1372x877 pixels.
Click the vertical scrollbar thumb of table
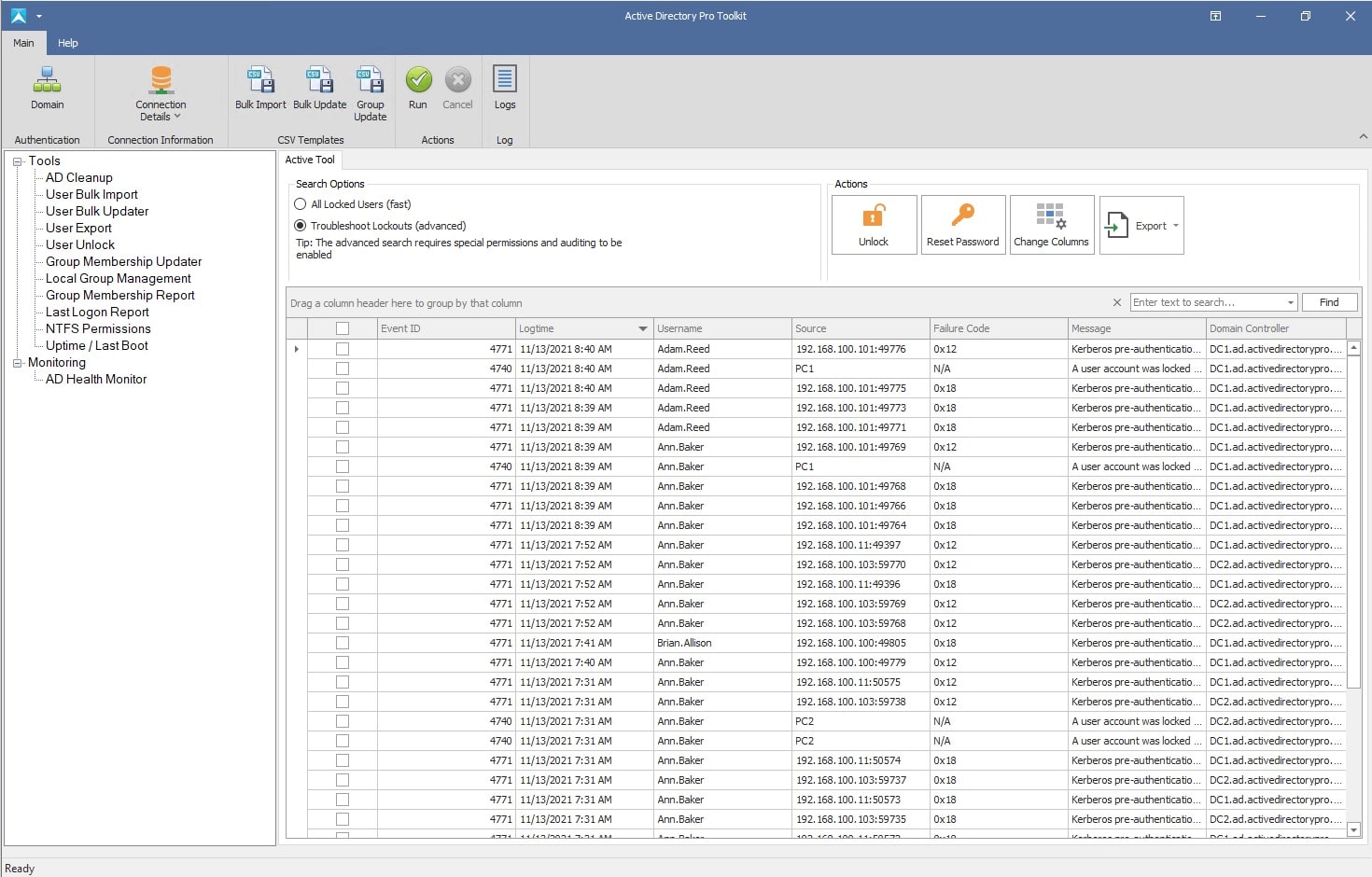[x=1354, y=522]
